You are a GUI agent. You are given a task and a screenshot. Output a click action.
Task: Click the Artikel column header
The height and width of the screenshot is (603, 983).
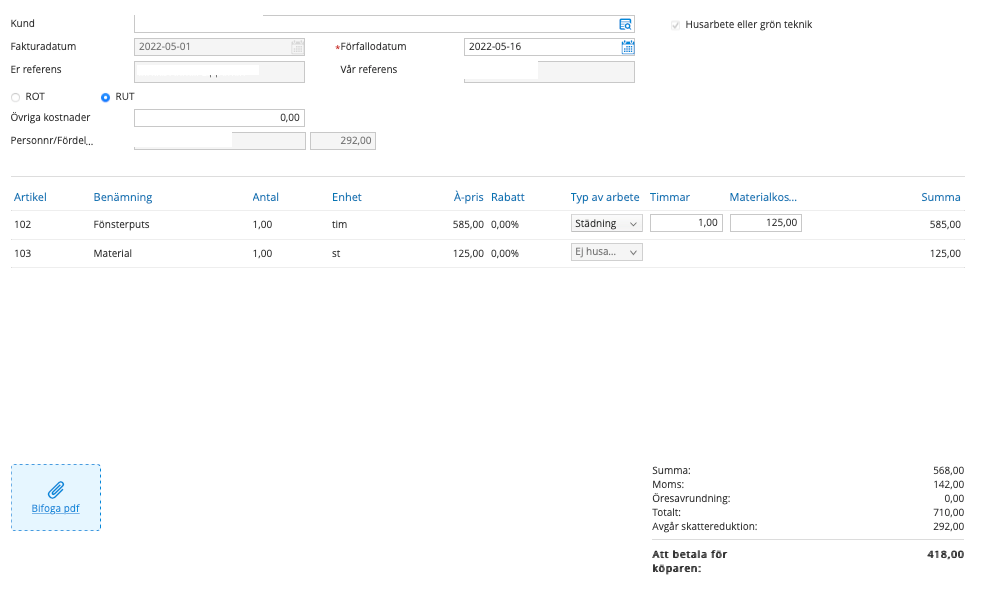[30, 197]
